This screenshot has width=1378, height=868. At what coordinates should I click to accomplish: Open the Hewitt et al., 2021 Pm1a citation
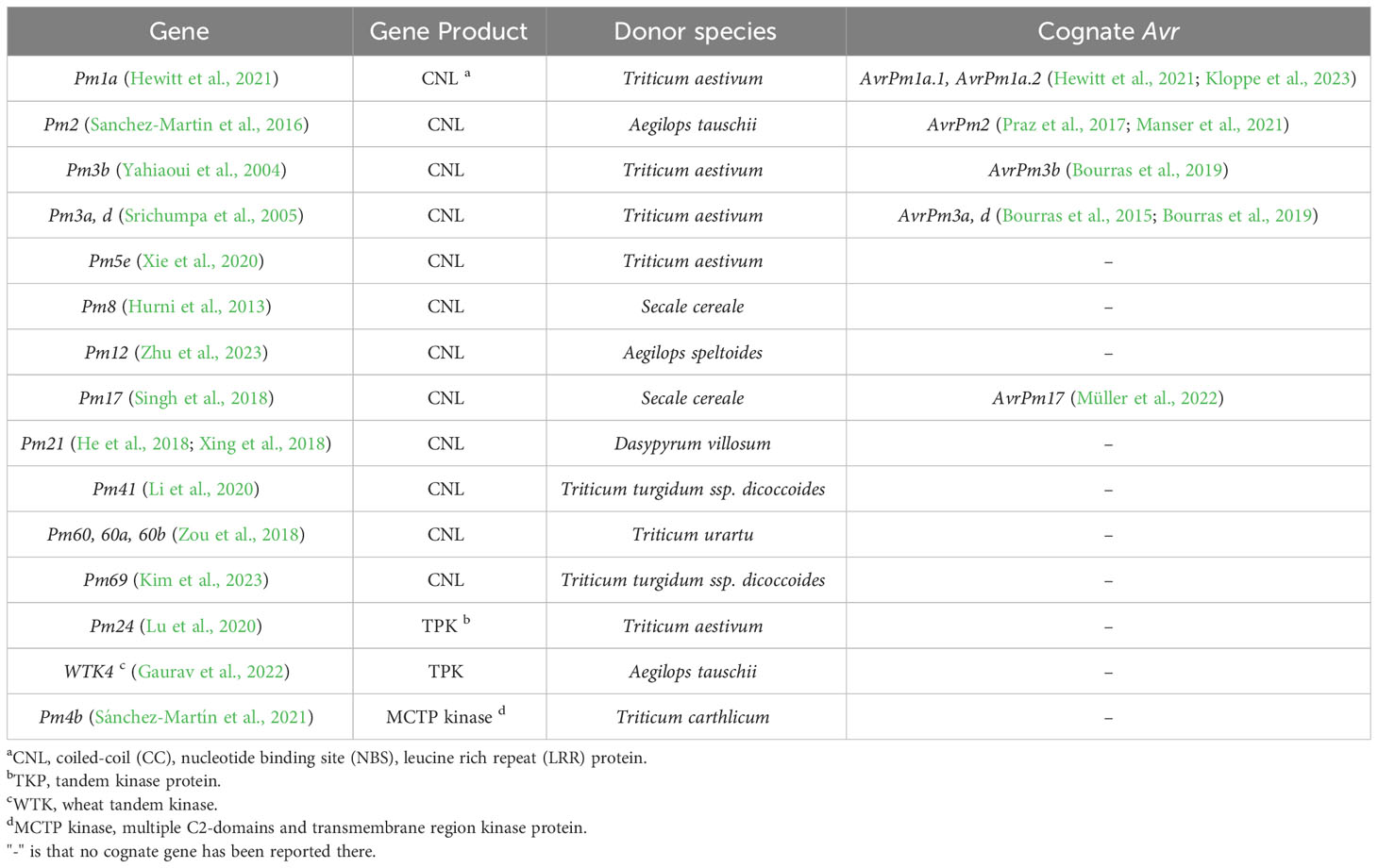[201, 79]
